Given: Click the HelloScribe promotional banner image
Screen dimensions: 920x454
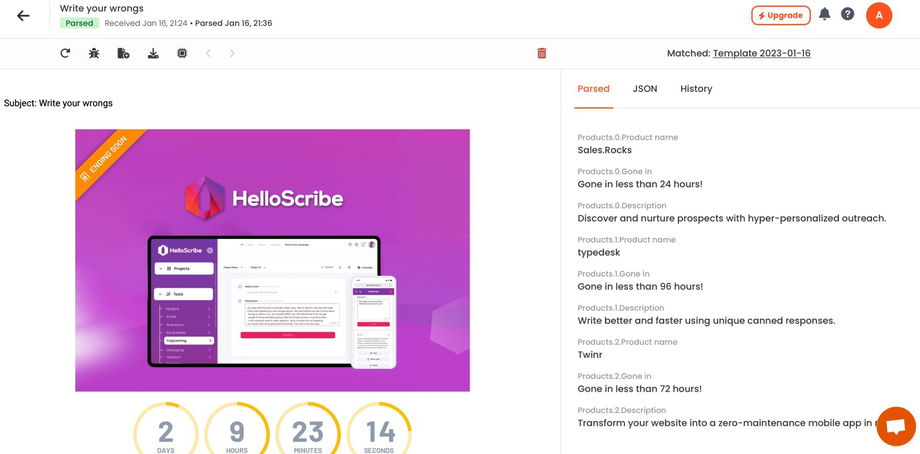Looking at the screenshot, I should coord(272,260).
